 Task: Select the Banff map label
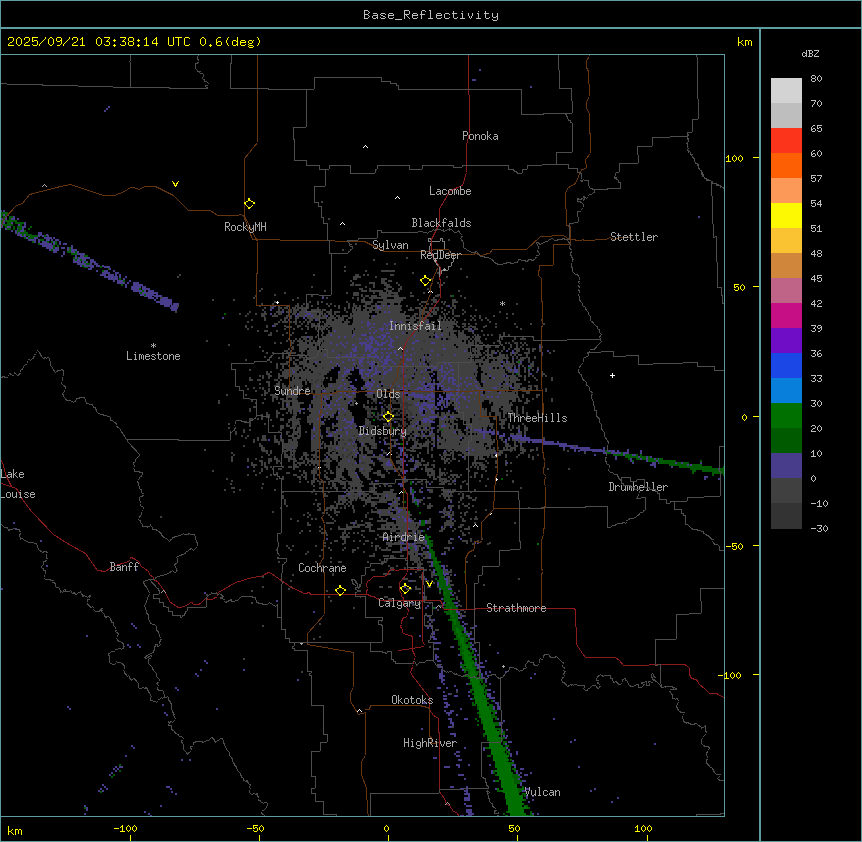[x=124, y=567]
